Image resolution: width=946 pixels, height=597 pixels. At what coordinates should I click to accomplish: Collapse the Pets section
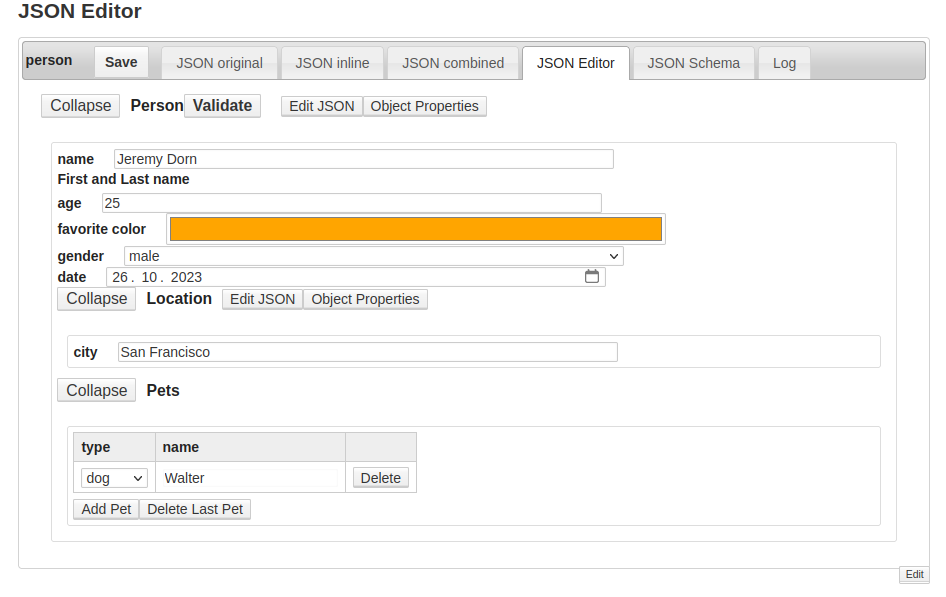click(x=96, y=391)
